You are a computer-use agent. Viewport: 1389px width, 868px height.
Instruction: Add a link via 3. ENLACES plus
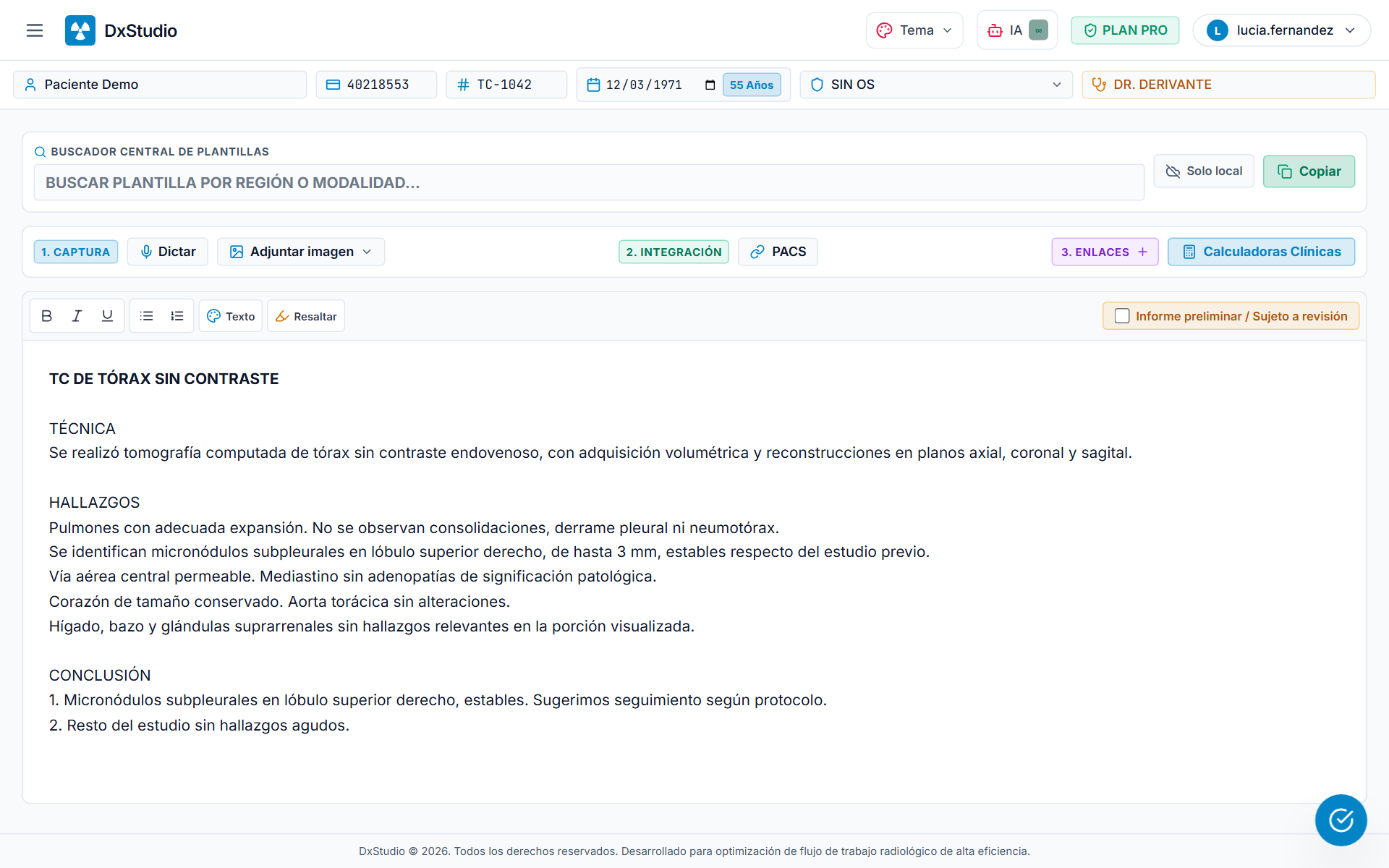(x=1142, y=252)
